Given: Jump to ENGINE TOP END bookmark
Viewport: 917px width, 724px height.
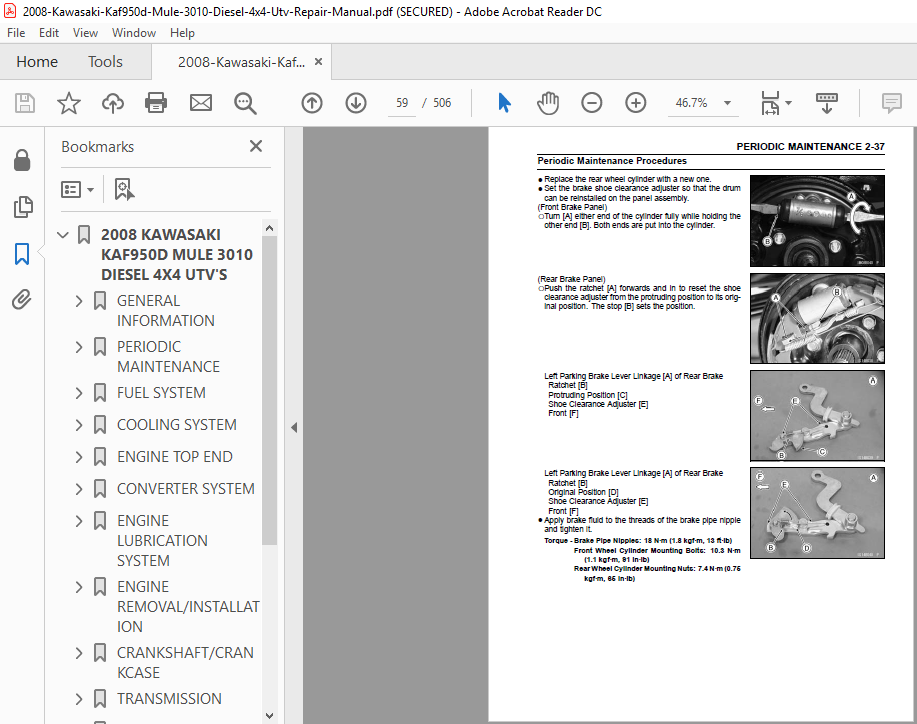Looking at the screenshot, I should (175, 457).
